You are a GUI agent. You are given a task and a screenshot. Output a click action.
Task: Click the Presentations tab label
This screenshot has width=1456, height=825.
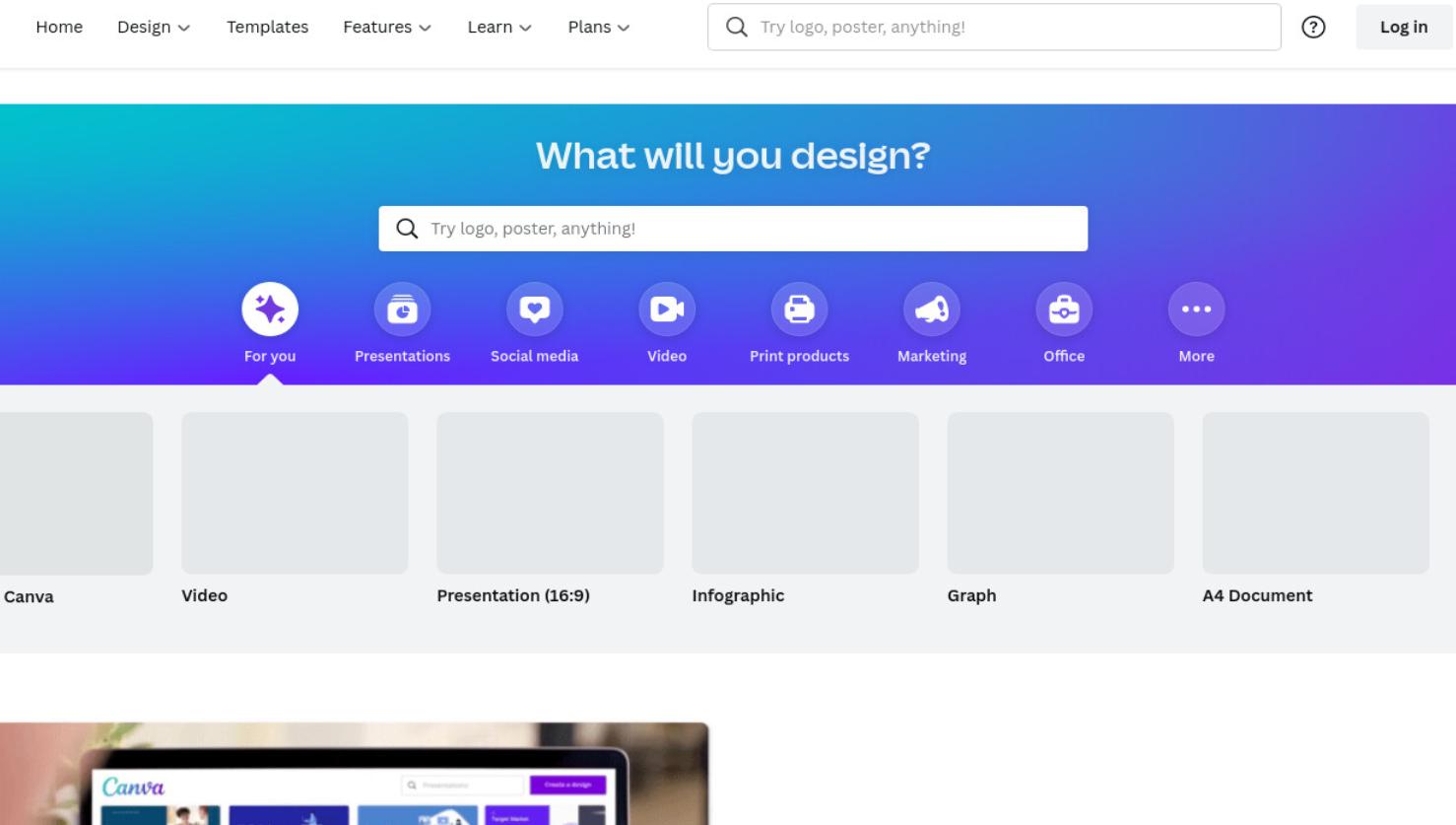pyautogui.click(x=402, y=356)
